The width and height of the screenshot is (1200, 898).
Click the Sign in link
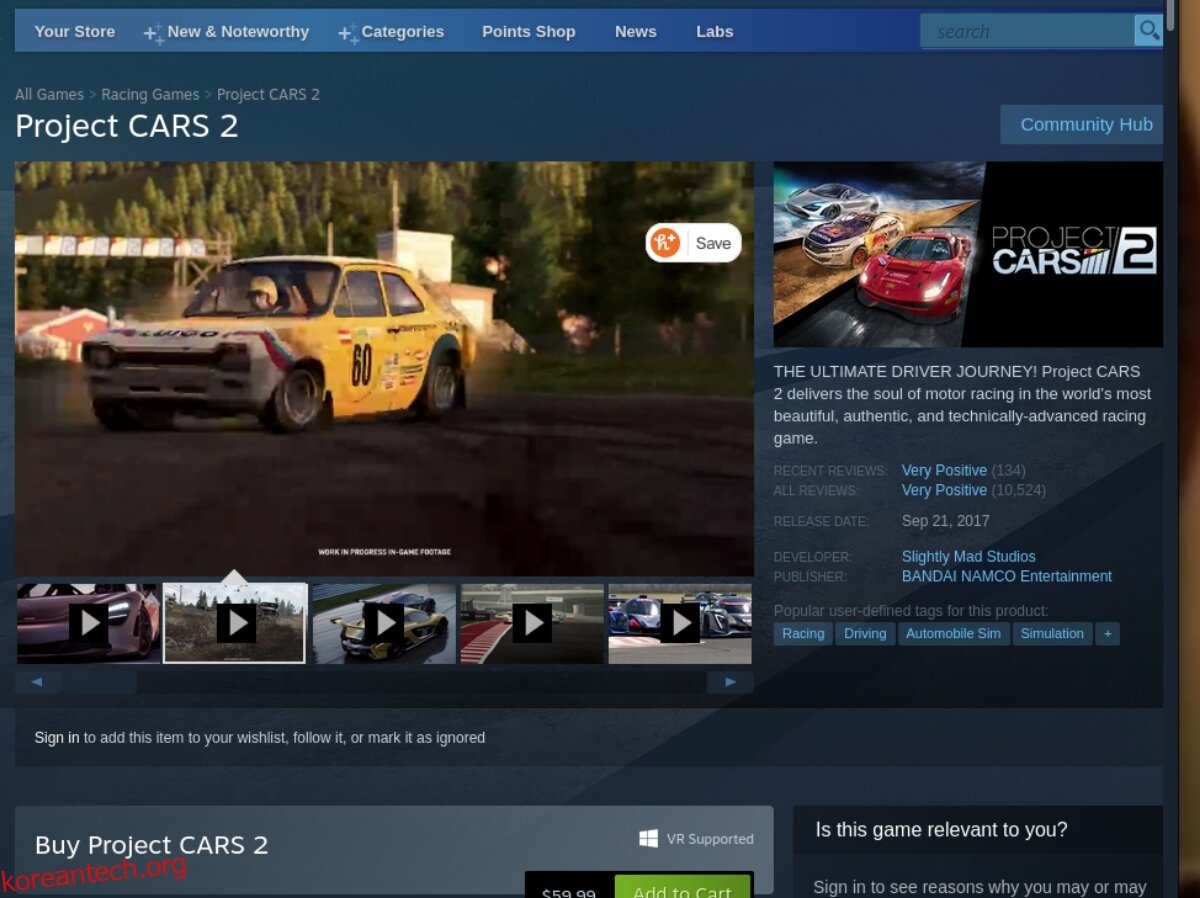point(56,738)
